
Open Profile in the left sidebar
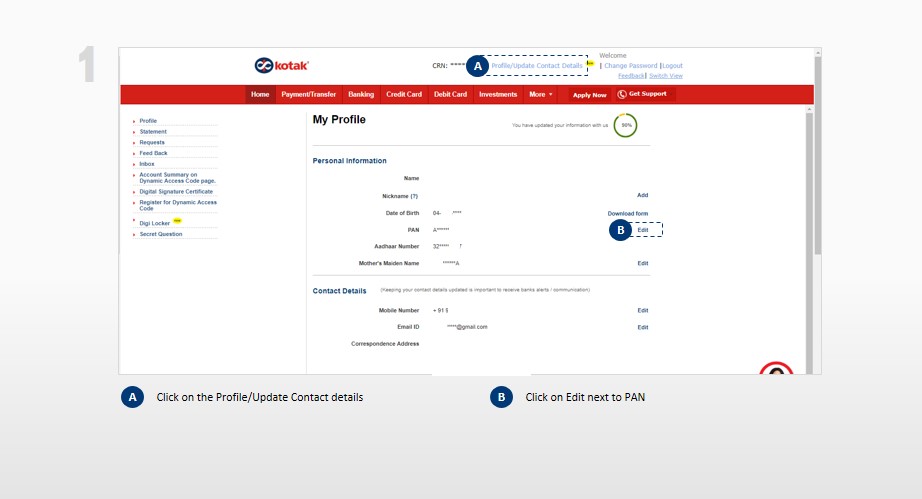pyautogui.click(x=148, y=120)
